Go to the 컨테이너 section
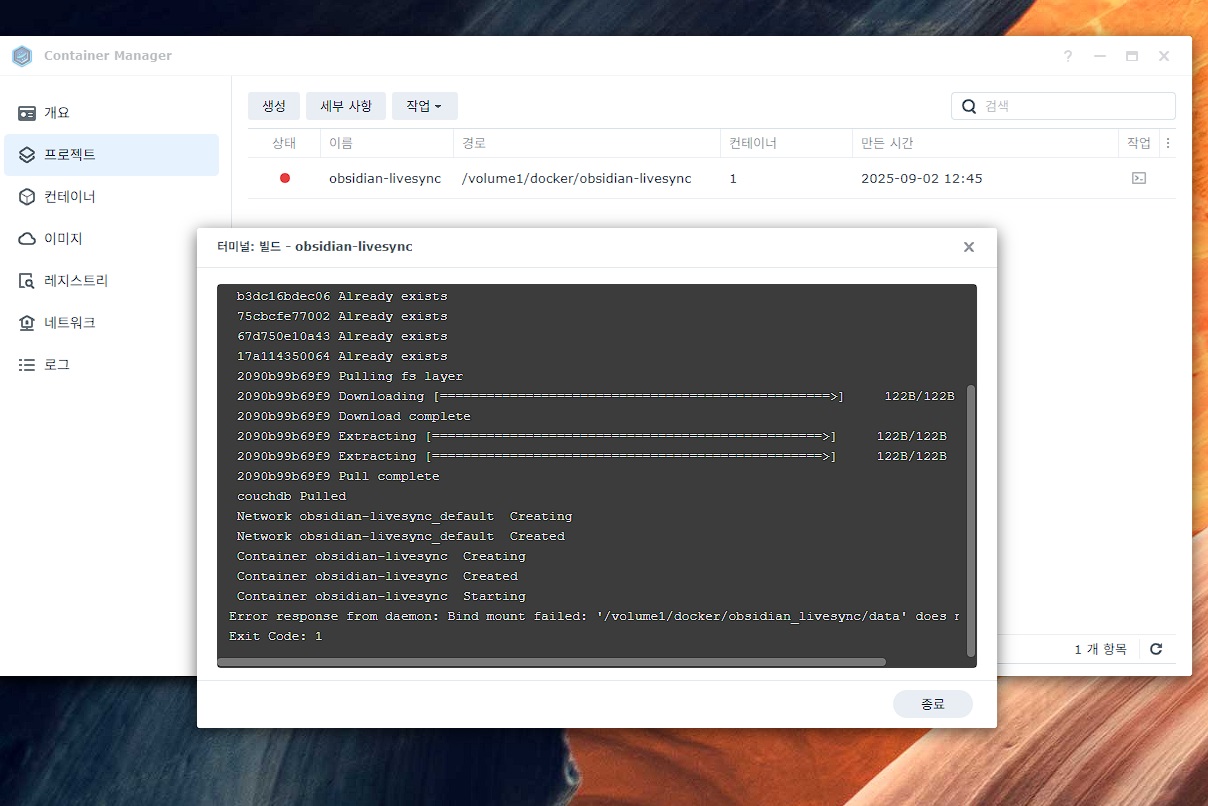 pos(70,197)
